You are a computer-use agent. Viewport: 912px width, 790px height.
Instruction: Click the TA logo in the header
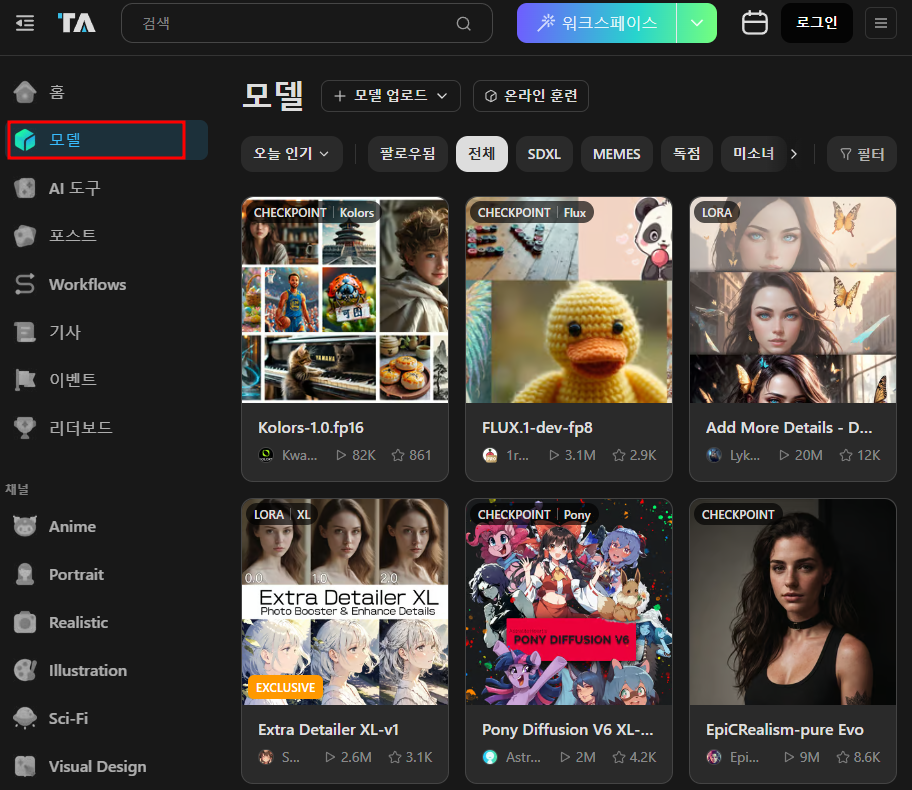point(76,23)
